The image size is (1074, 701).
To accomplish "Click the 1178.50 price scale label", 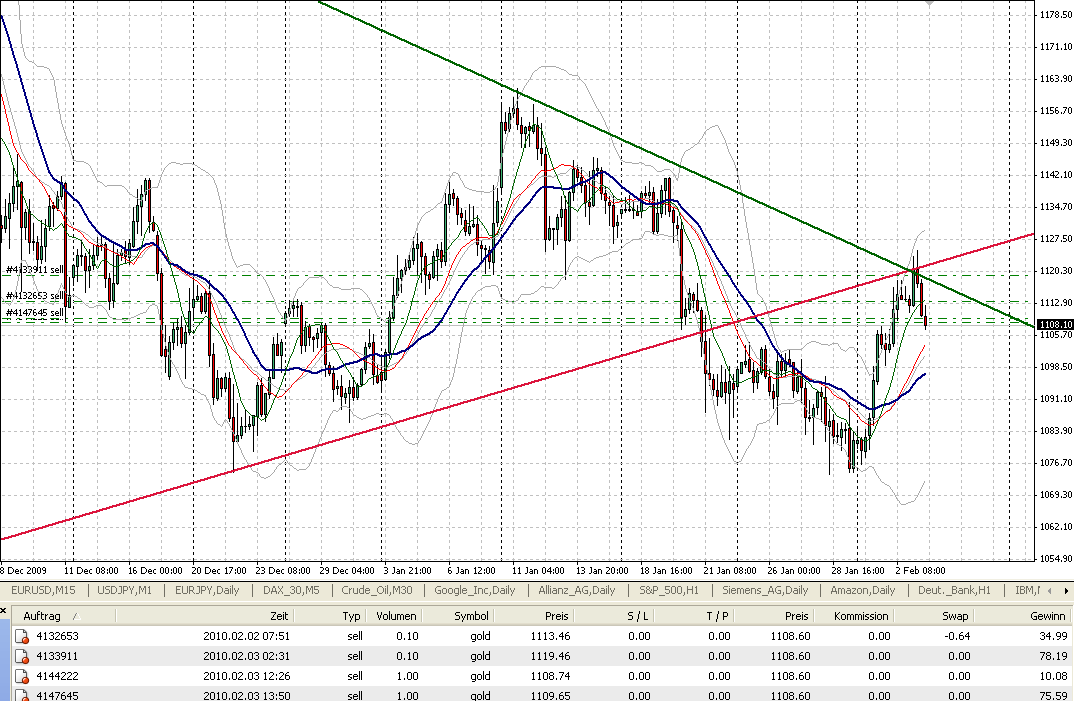I will [1056, 14].
